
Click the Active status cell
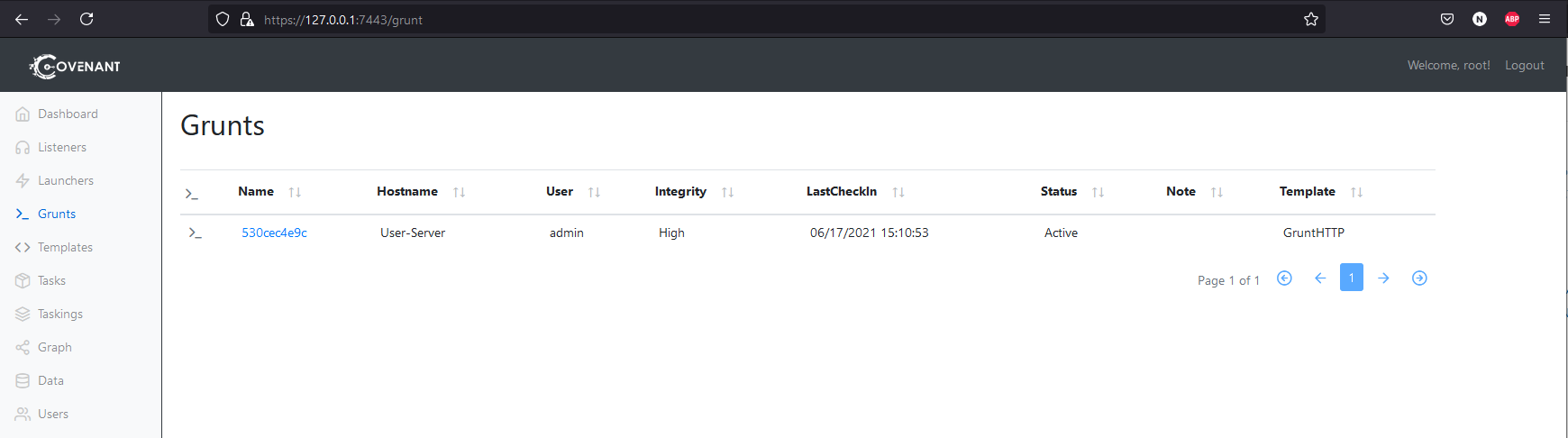coord(1061,233)
